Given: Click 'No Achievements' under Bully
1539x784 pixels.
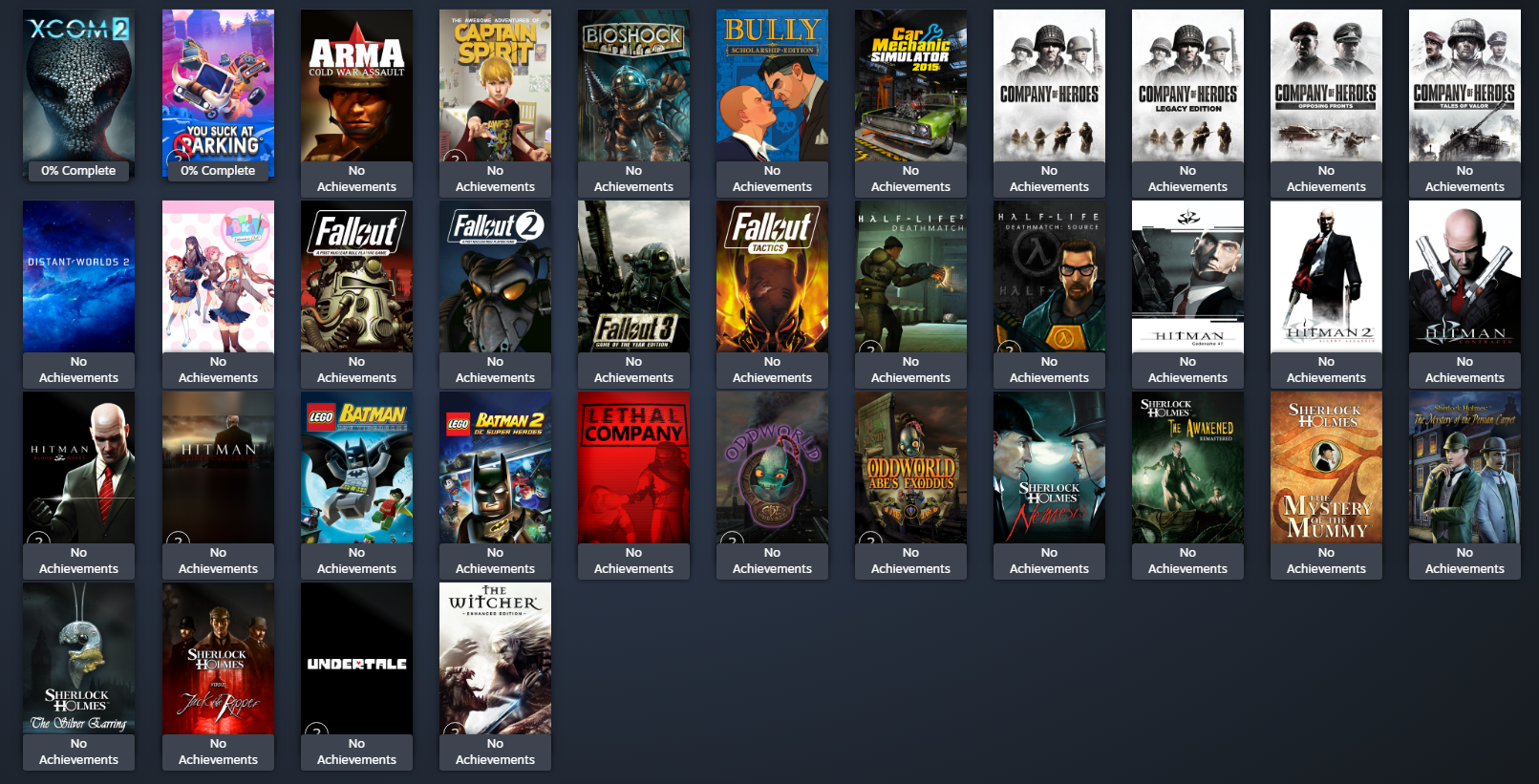Looking at the screenshot, I should (x=772, y=179).
